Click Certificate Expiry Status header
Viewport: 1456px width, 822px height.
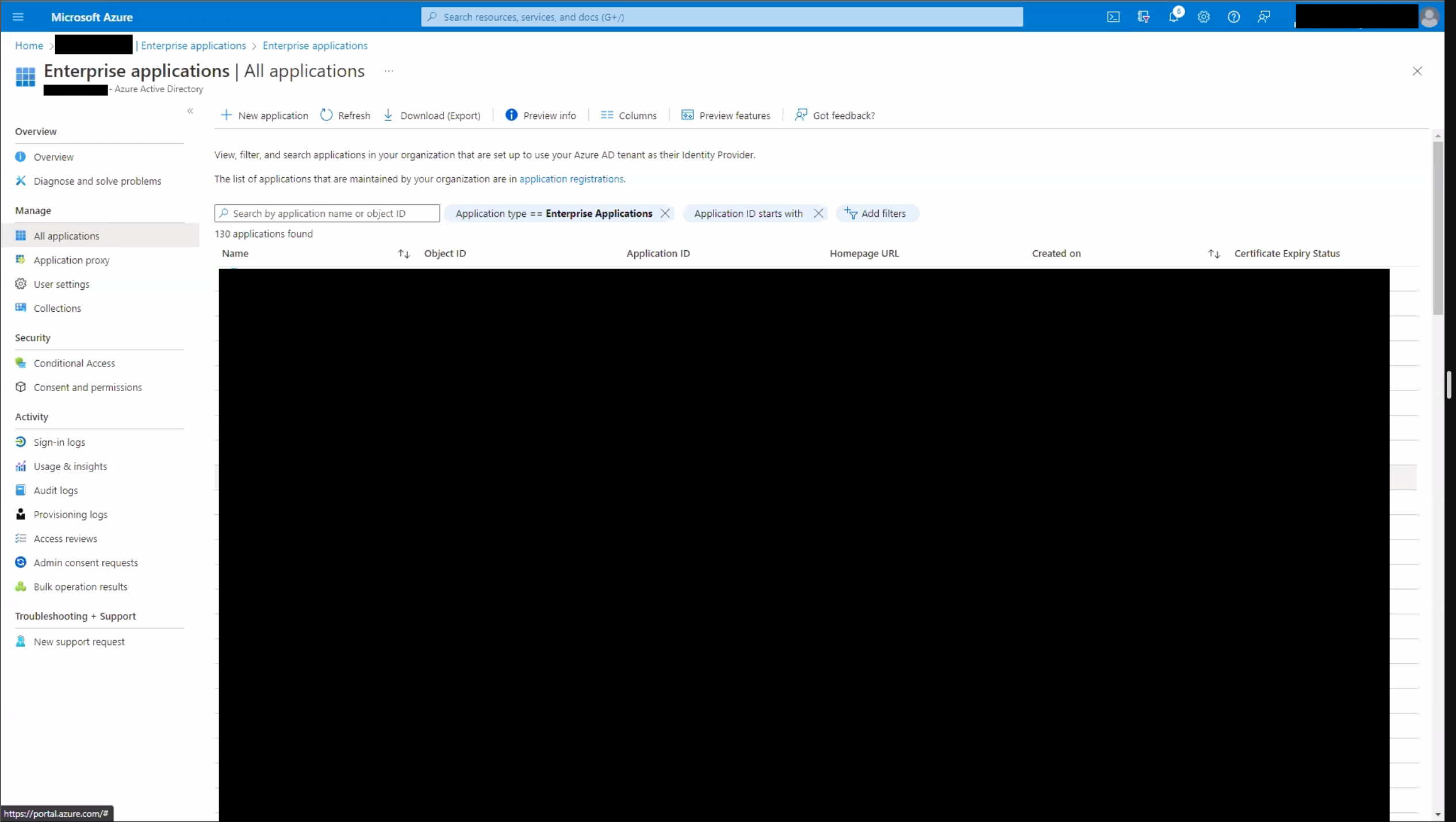(x=1286, y=254)
